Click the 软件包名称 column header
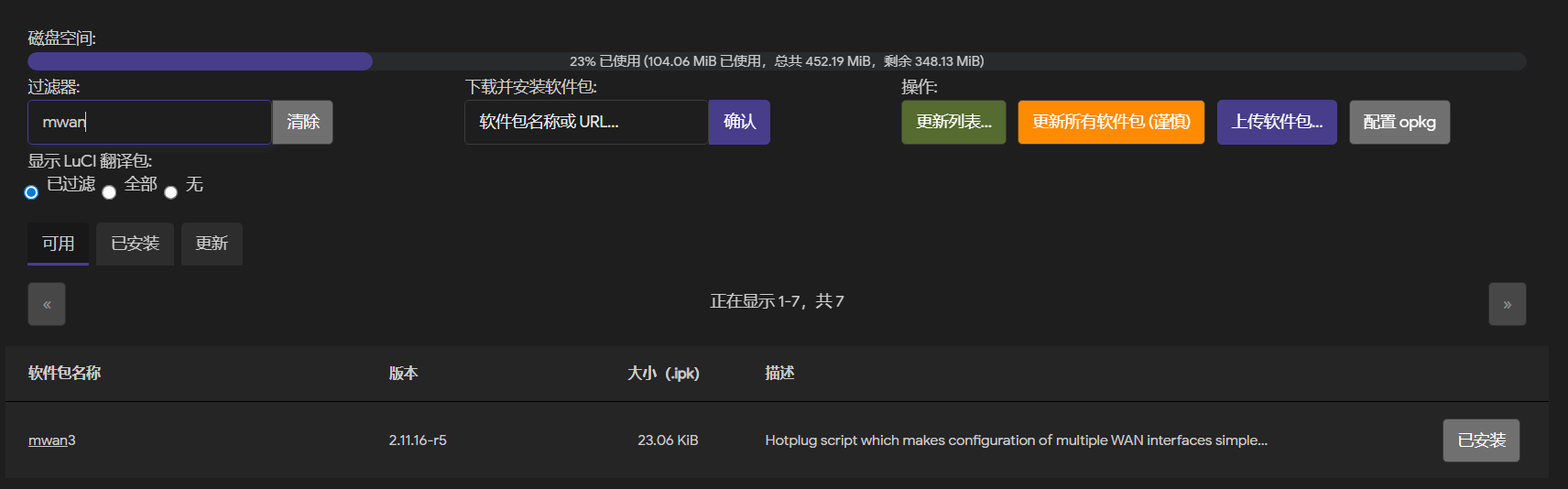The width and height of the screenshot is (1568, 489). [x=64, y=373]
